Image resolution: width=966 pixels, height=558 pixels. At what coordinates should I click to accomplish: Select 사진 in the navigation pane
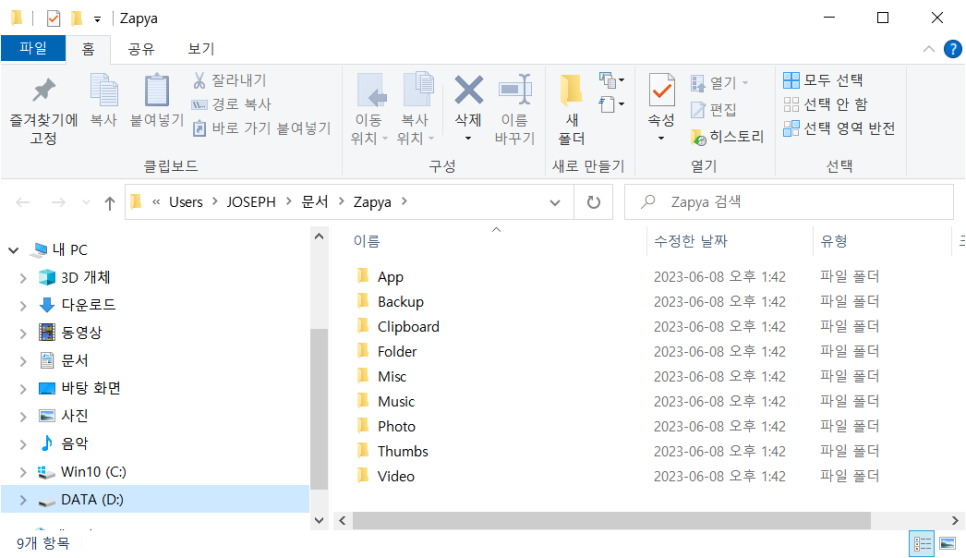click(x=75, y=416)
